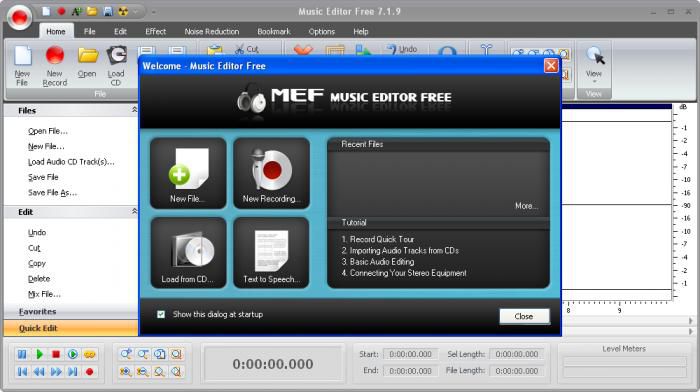Click the Go to End transport button
The width and height of the screenshot is (700, 392).
tap(73, 371)
